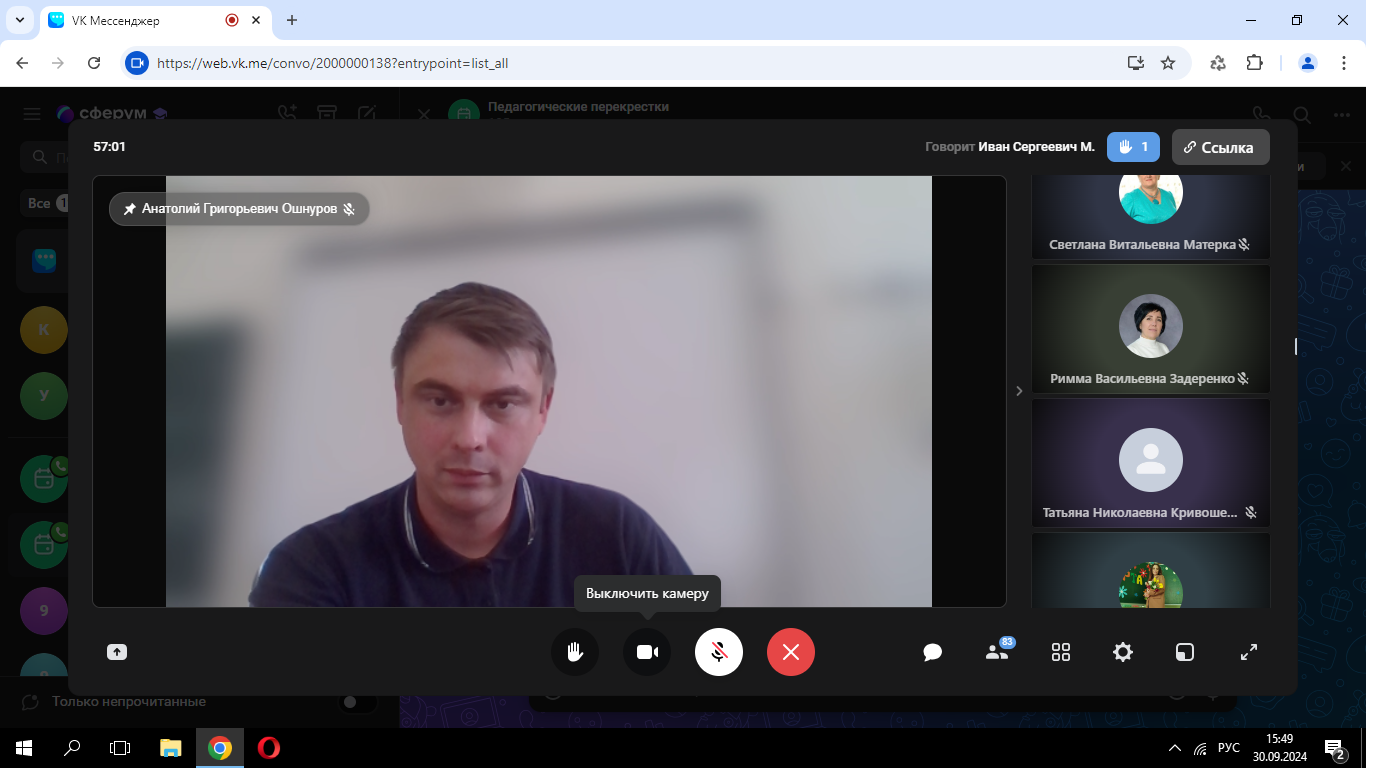Screen dimensions: 1376x768
Task: Open the Сферум hamburger menu
Action: [x=32, y=114]
